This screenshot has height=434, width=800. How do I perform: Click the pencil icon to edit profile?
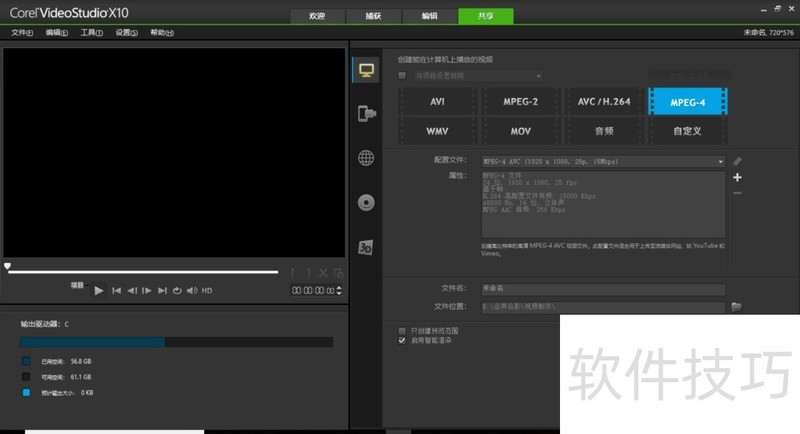pos(737,161)
